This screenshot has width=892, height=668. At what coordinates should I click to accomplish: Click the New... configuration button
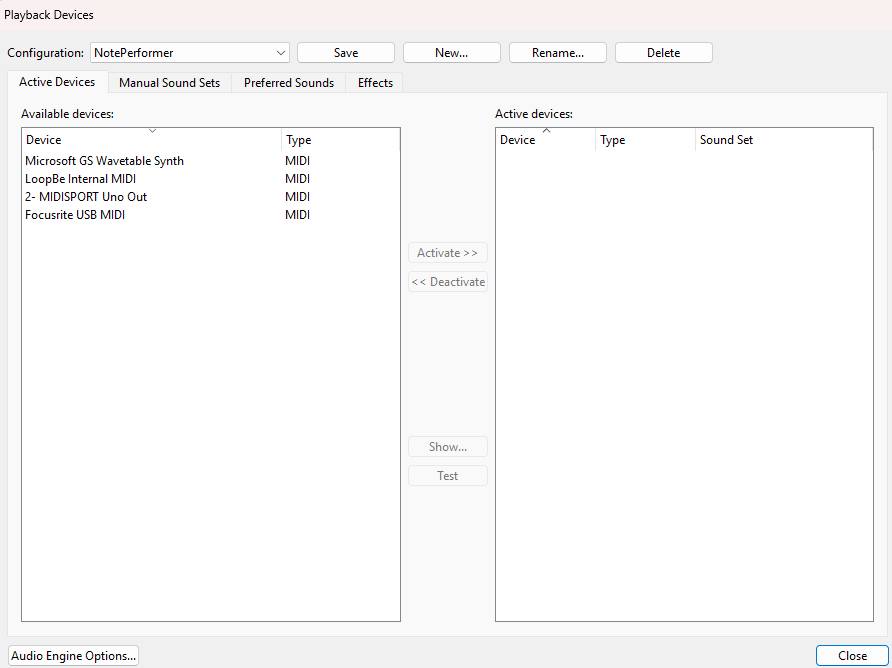(452, 53)
